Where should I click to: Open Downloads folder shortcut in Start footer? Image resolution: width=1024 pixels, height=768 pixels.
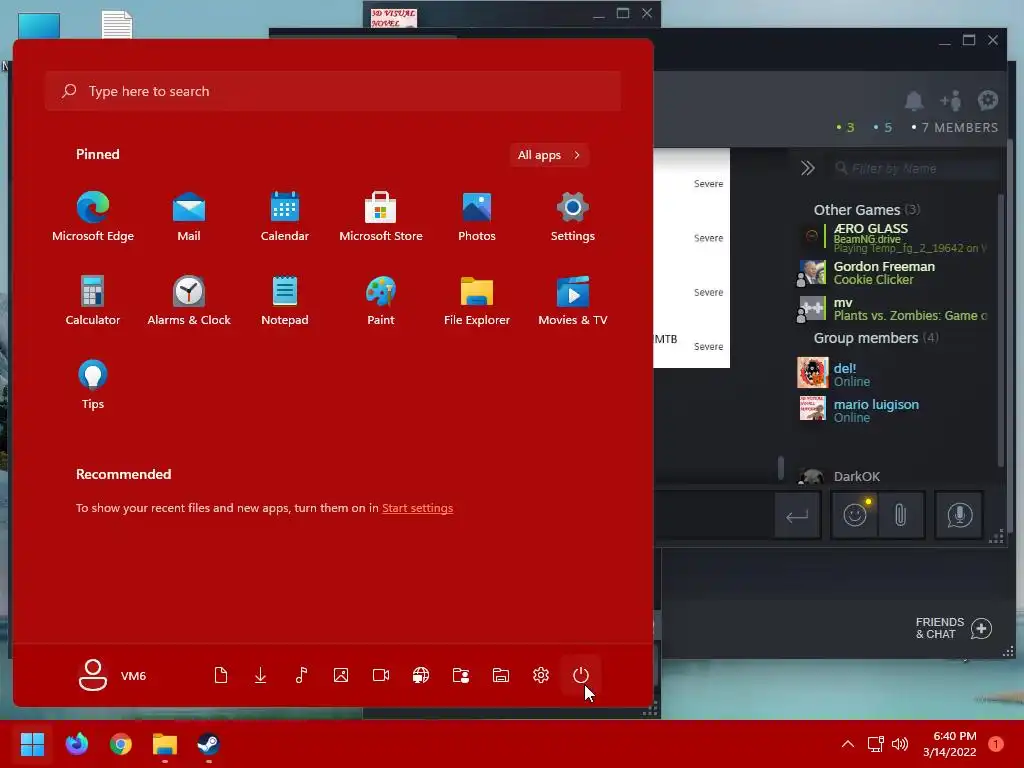pyautogui.click(x=261, y=675)
